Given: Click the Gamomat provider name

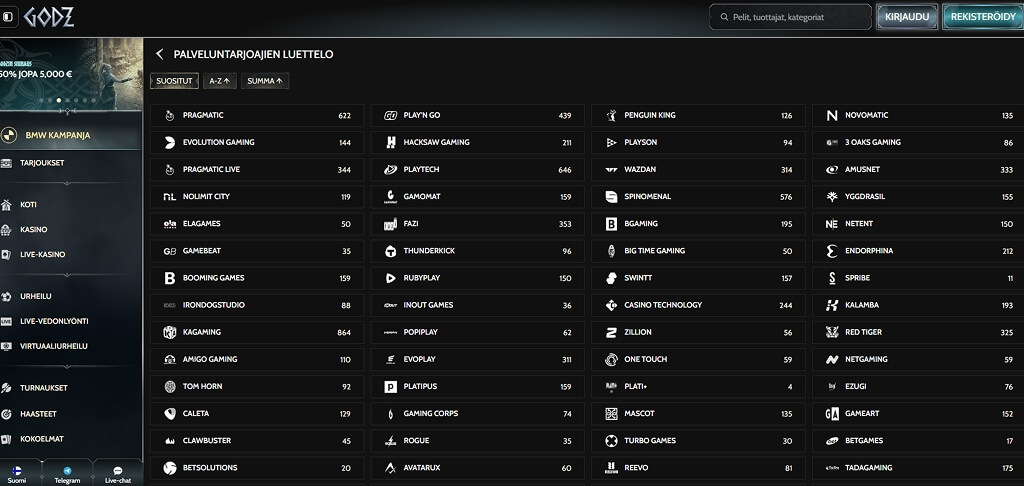Looking at the screenshot, I should [x=422, y=197].
